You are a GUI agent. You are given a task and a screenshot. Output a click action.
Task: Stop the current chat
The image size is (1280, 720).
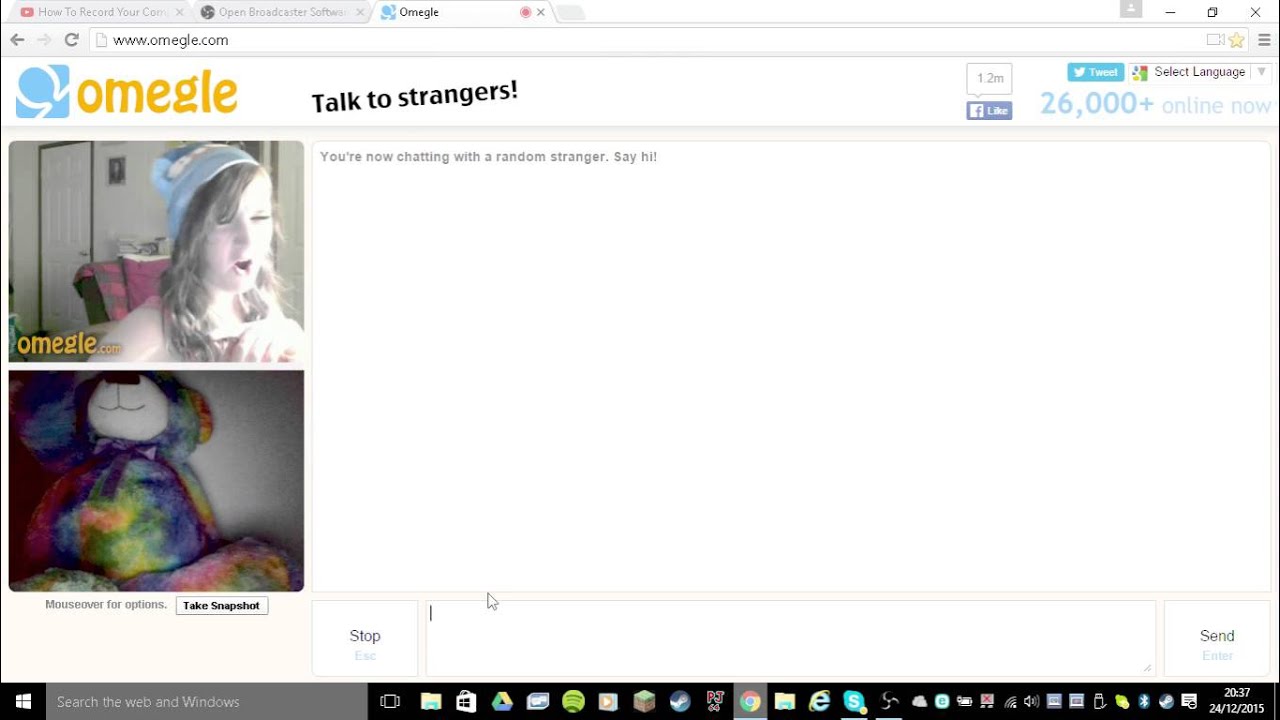tap(365, 638)
